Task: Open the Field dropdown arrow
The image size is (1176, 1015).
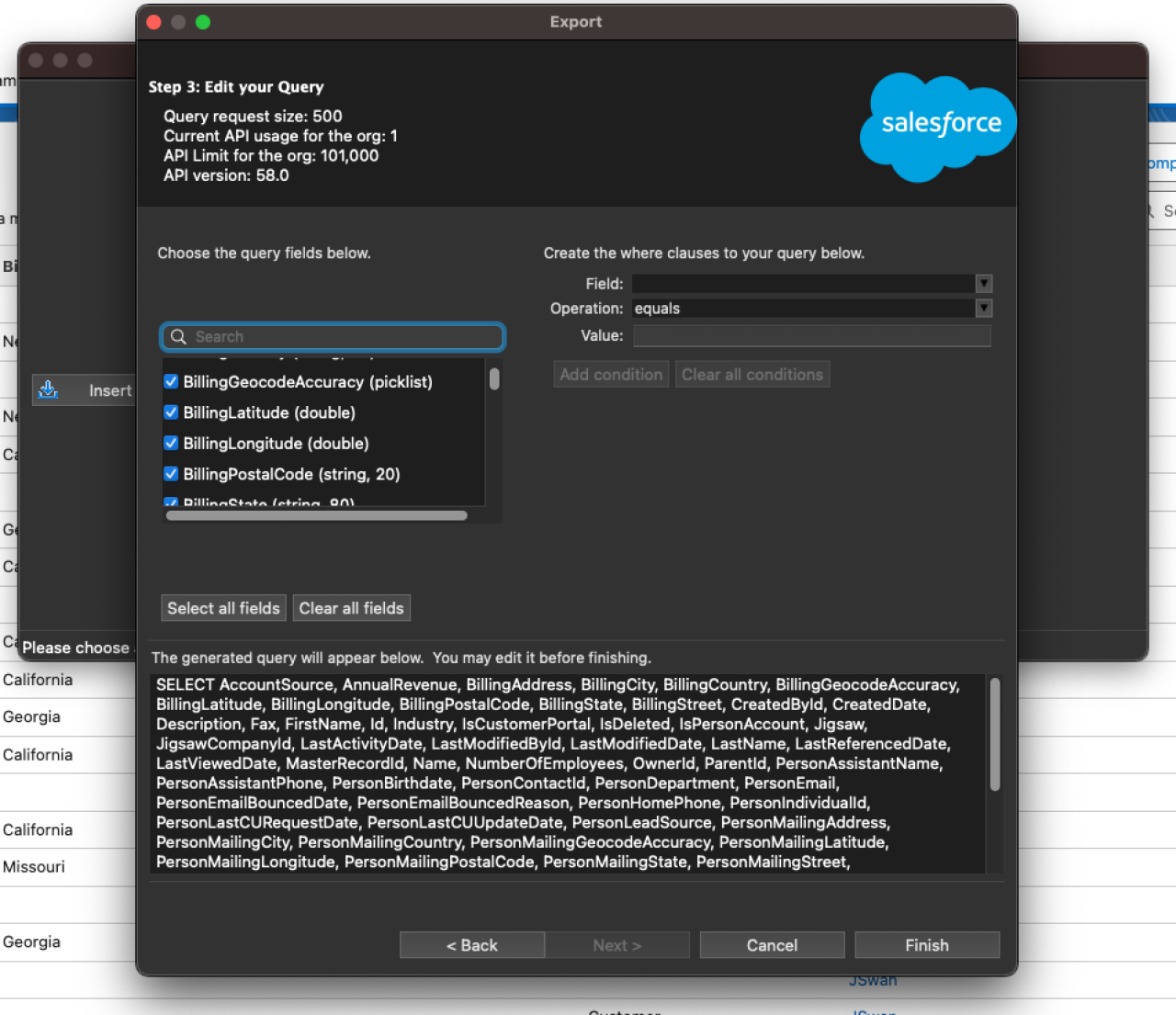Action: 984,284
